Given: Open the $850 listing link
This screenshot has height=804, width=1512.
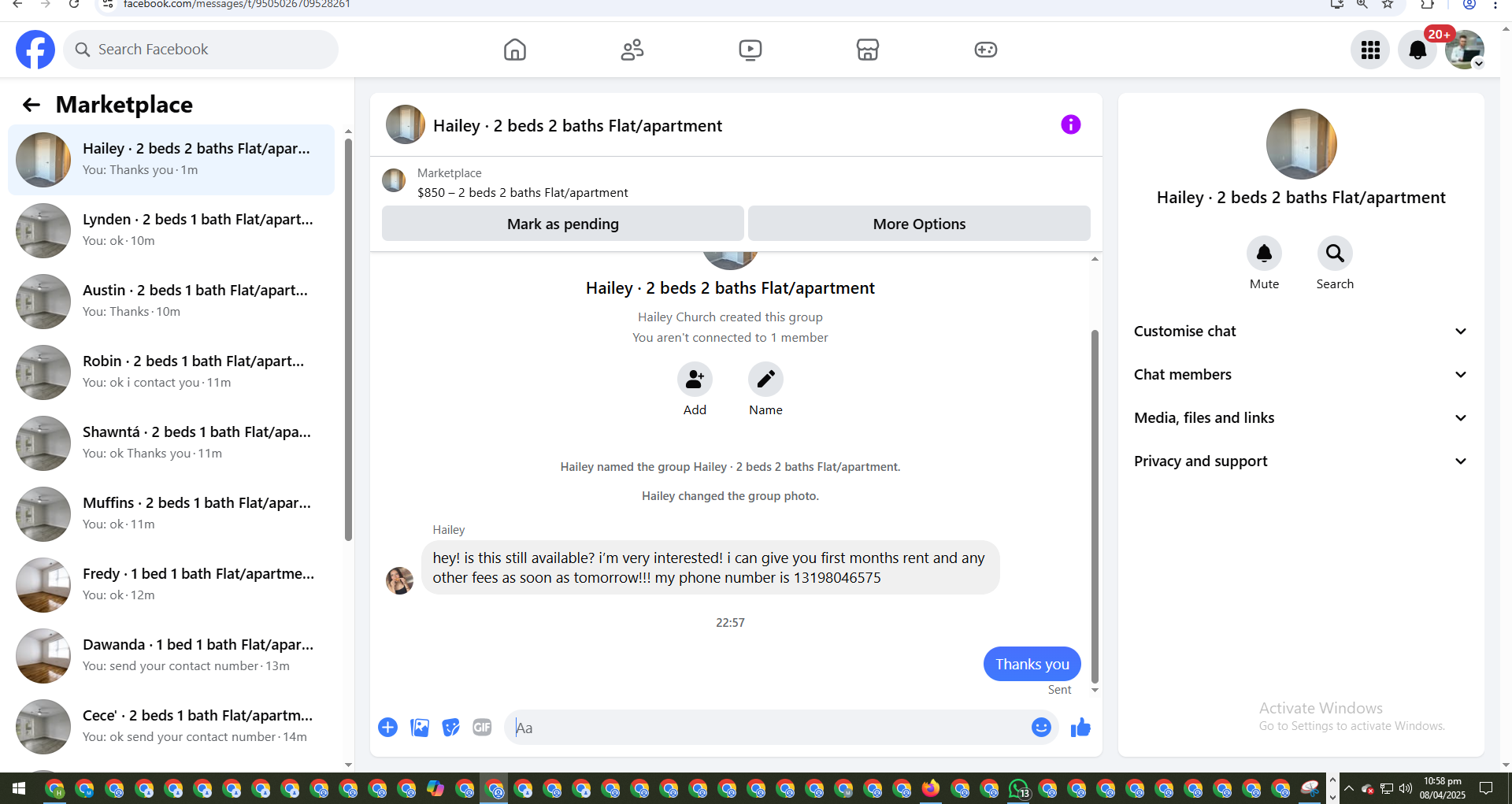Looking at the screenshot, I should coord(522,192).
